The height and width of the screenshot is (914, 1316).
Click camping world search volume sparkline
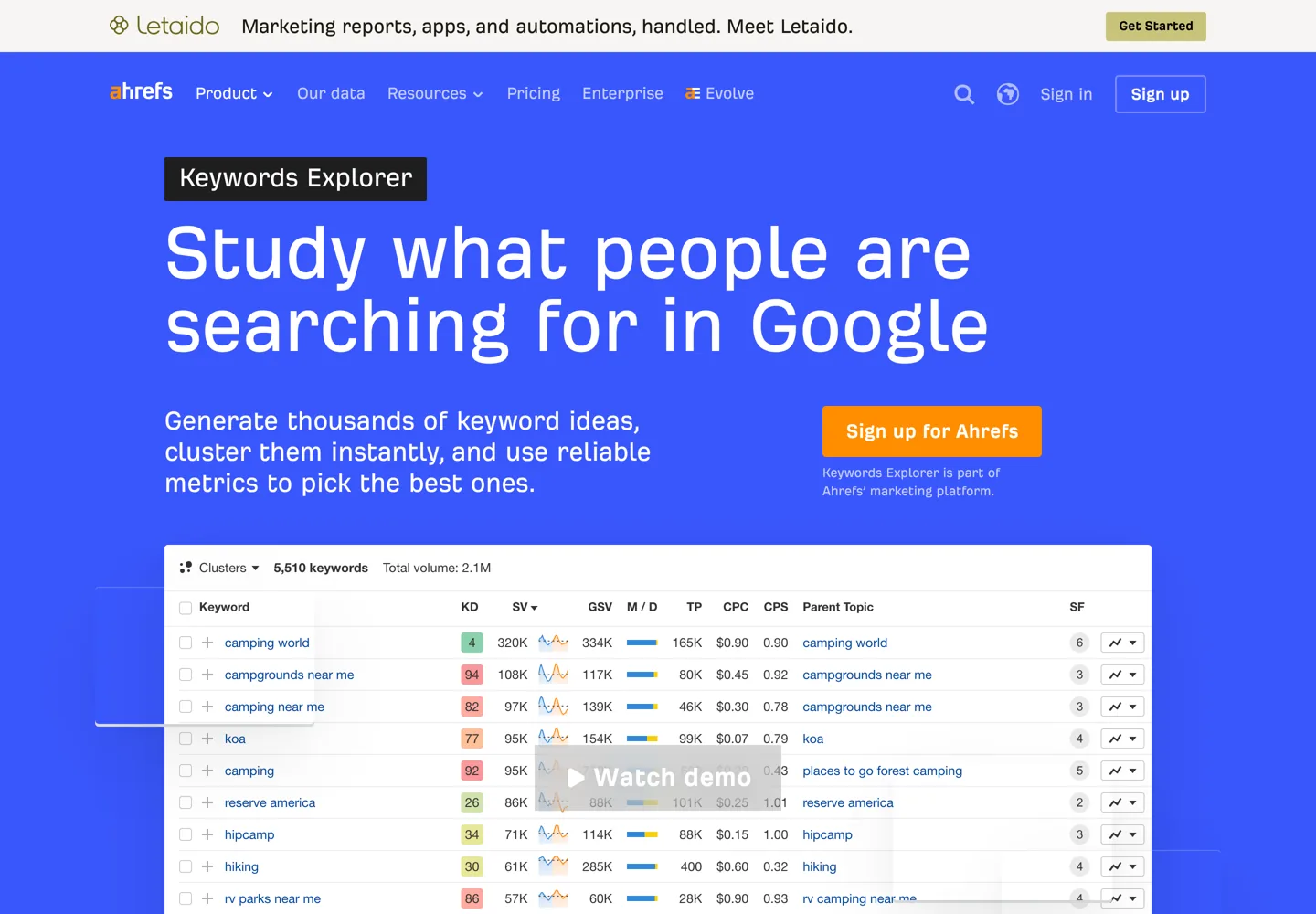click(553, 642)
